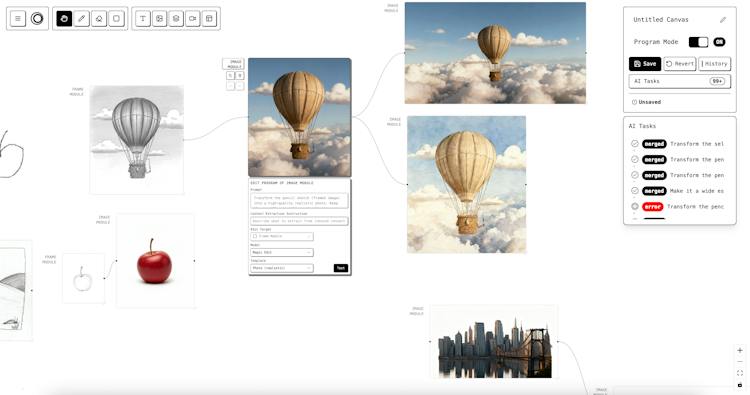
Task: Click the Image Module label tag beside balloon
Action: pyautogui.click(x=233, y=64)
